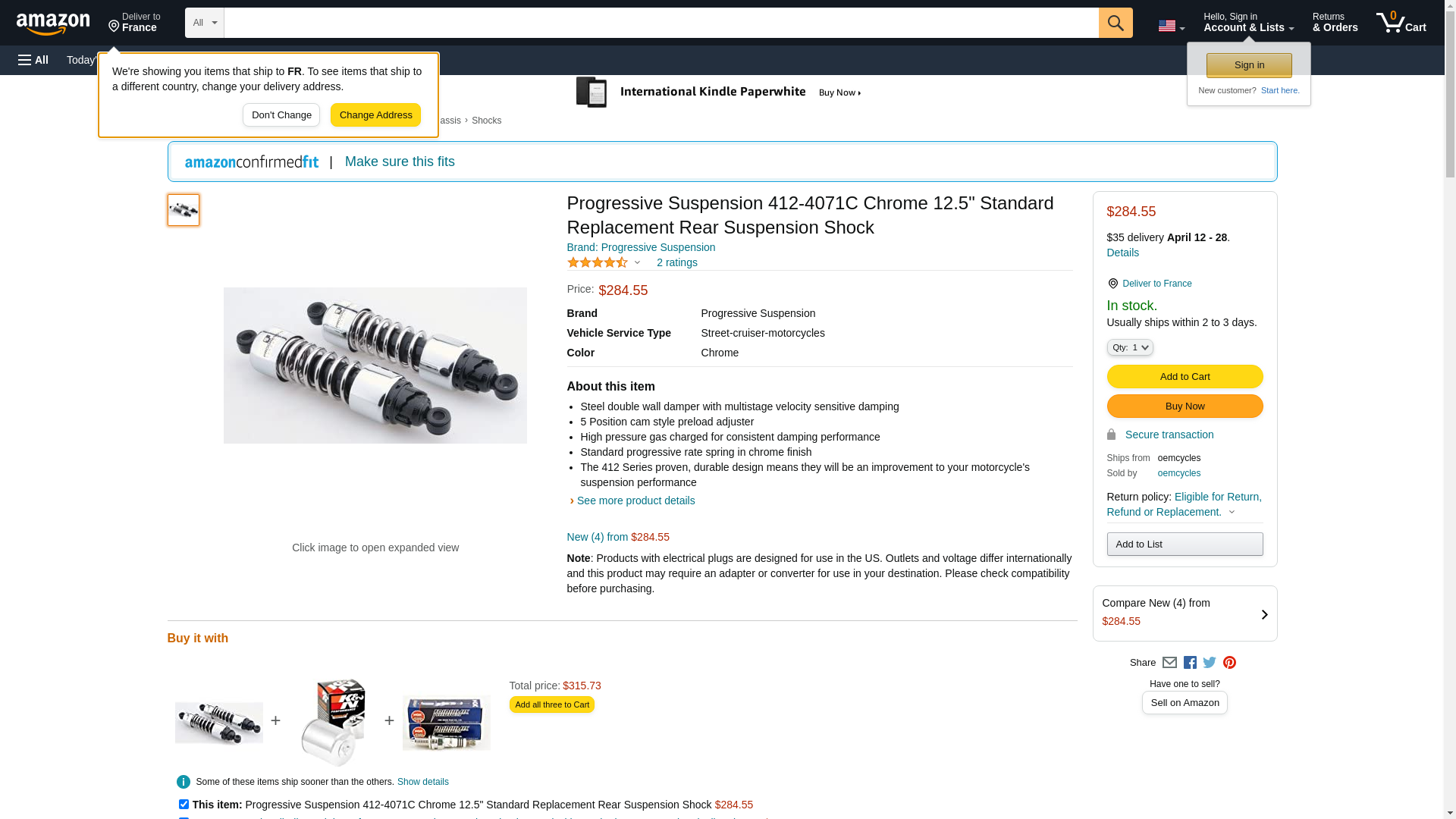Share on Pinterest icon
1456x819 pixels.
click(x=1229, y=663)
